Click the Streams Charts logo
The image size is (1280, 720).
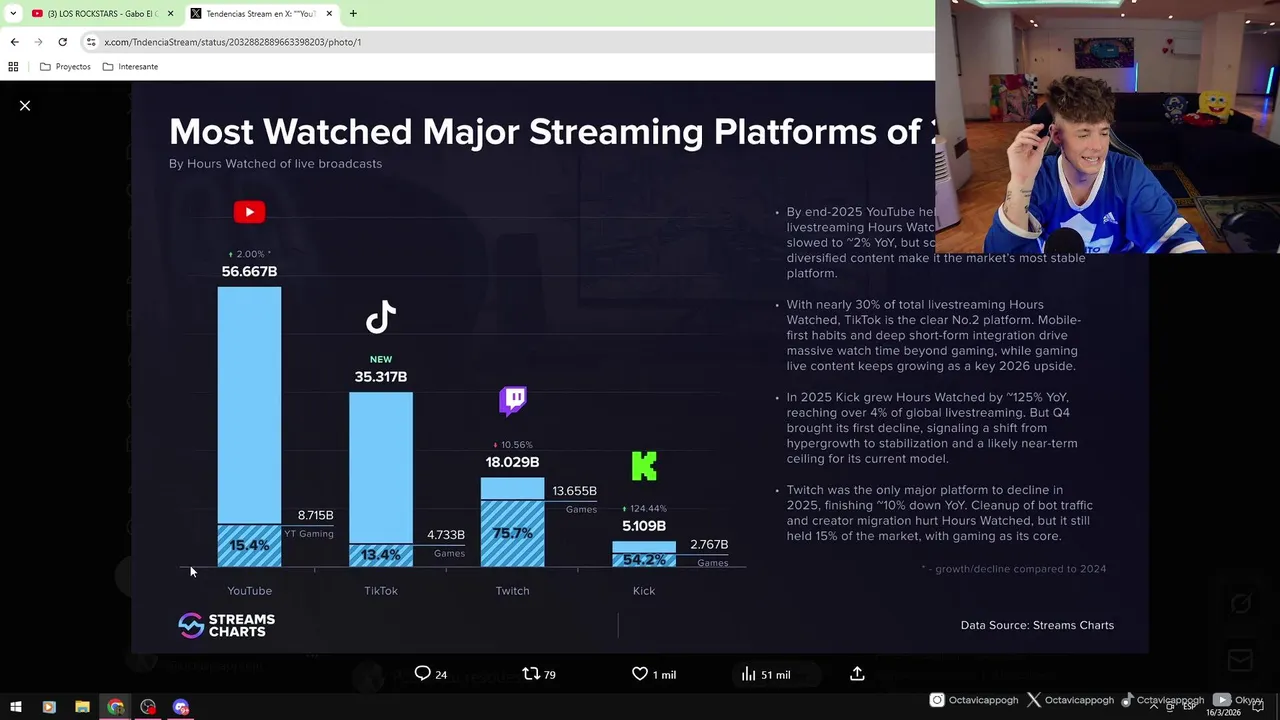click(x=226, y=625)
